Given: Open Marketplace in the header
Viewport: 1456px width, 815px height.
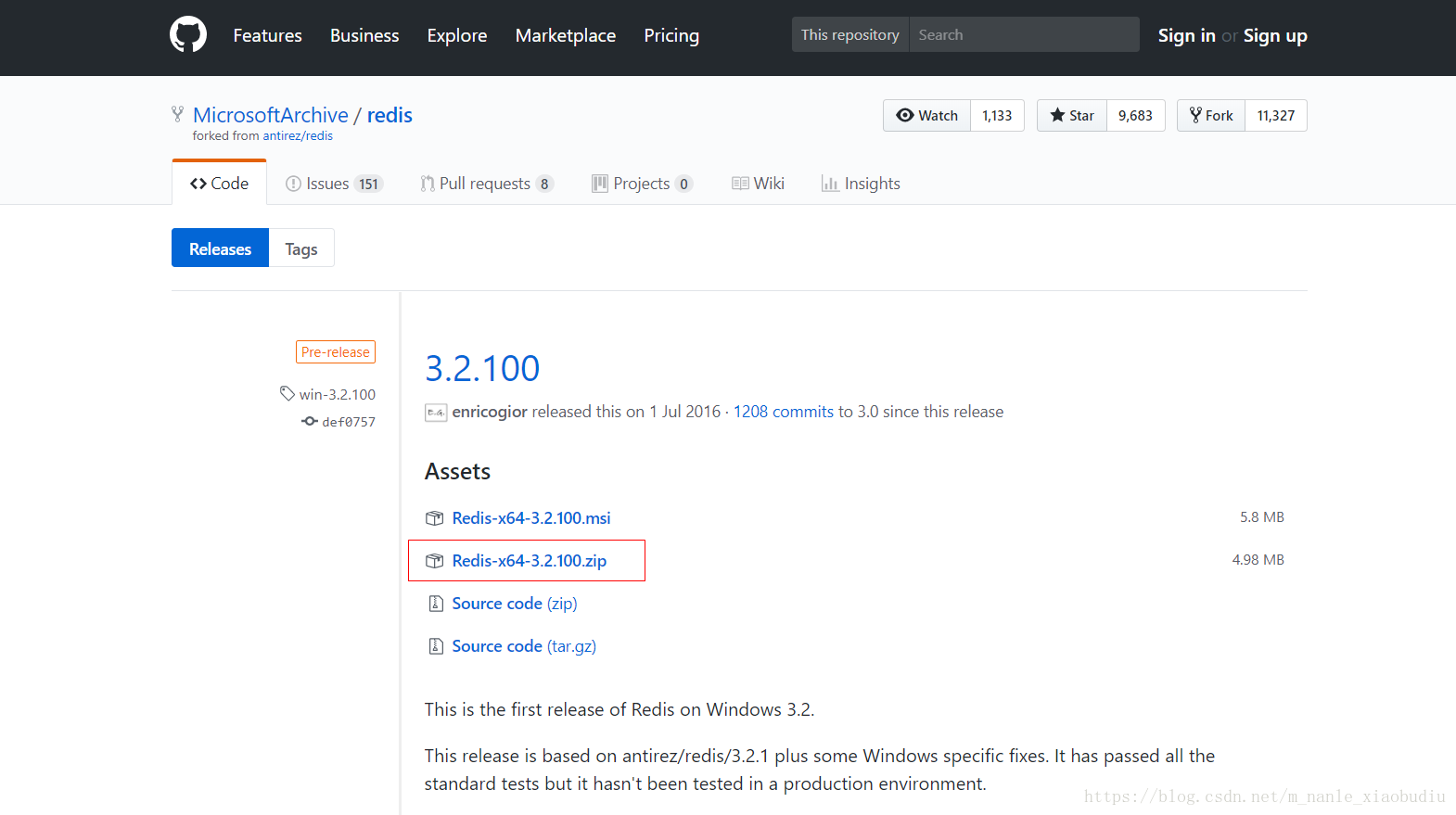Looking at the screenshot, I should tap(566, 35).
